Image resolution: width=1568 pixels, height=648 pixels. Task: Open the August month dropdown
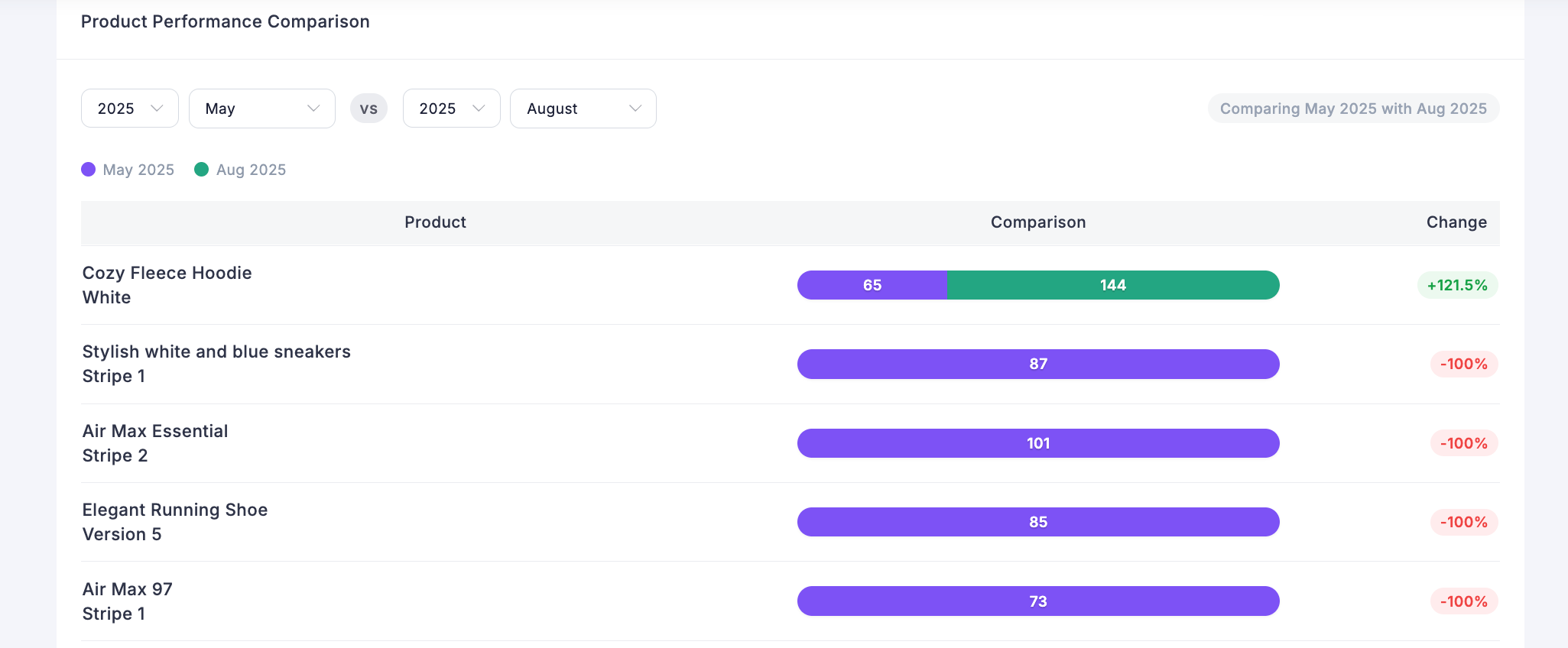[583, 109]
